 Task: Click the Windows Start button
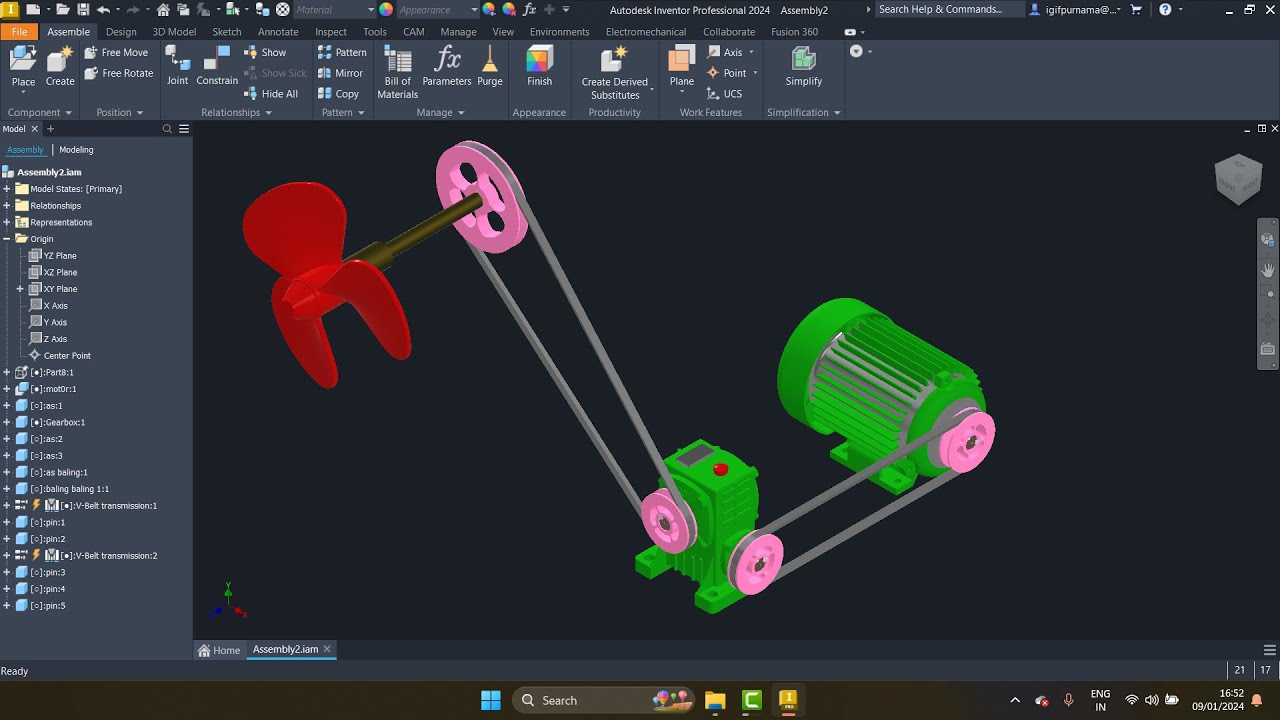coord(491,700)
